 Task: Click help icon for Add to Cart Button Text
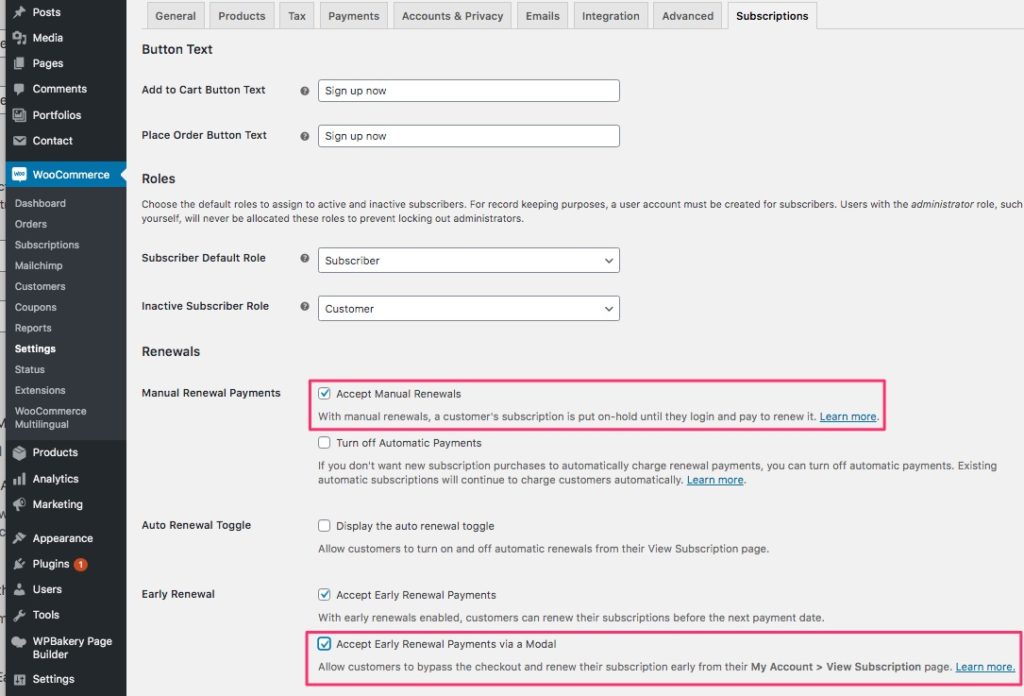click(304, 91)
